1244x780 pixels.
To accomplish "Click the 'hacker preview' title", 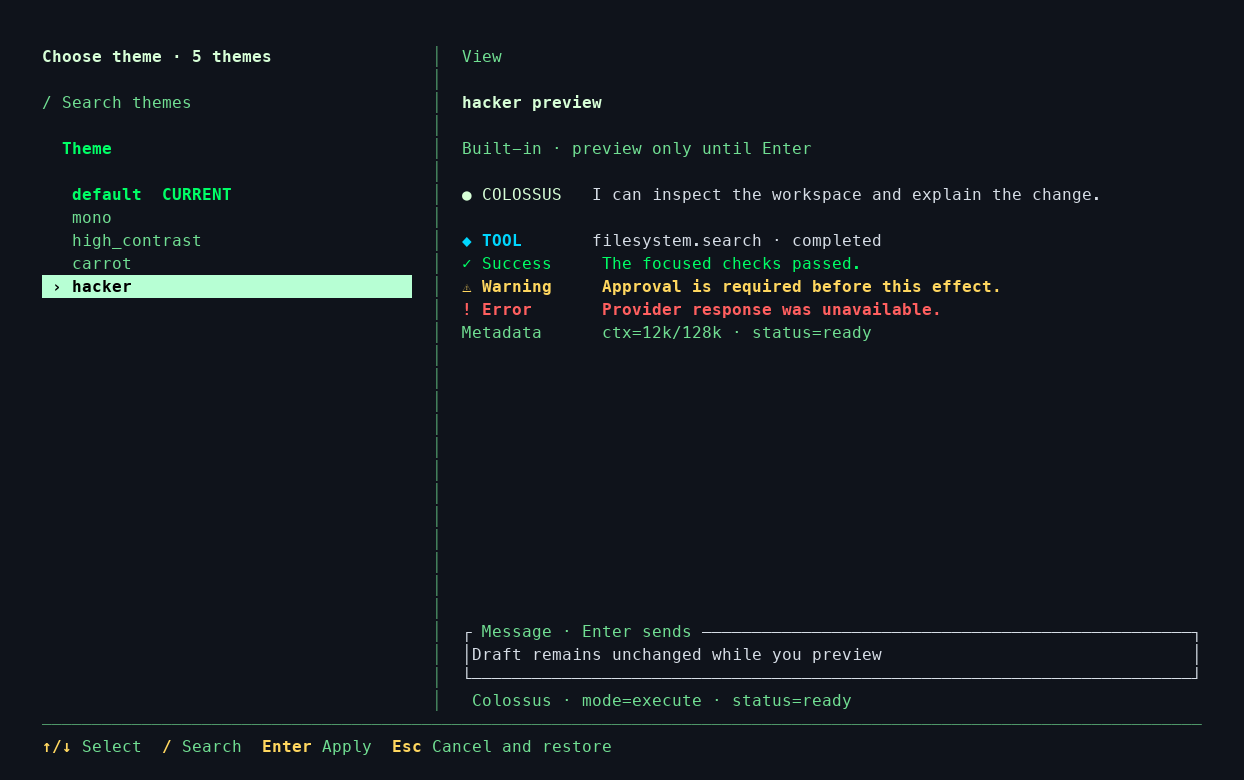I will click(532, 103).
